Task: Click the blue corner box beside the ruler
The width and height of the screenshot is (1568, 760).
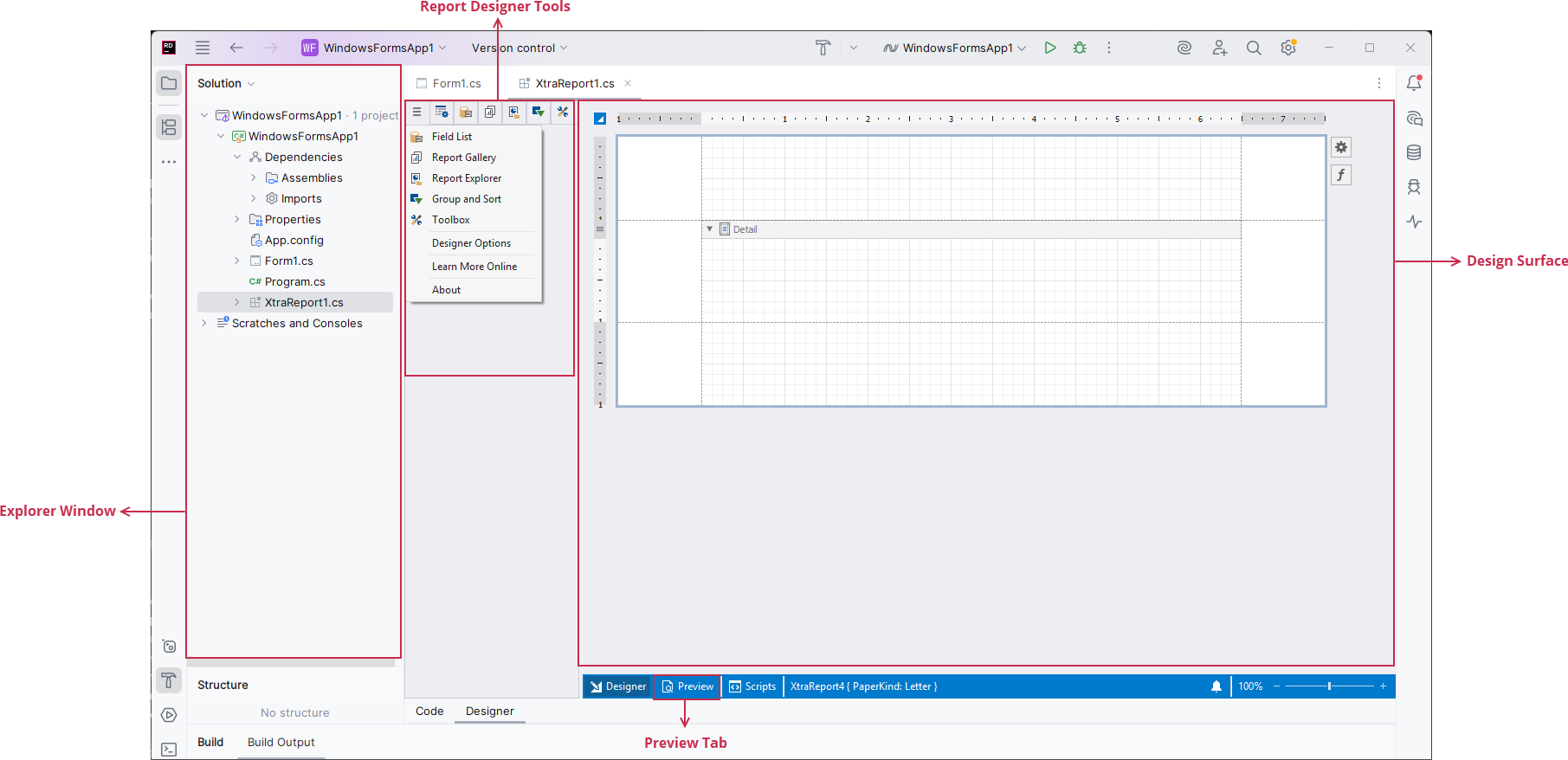Action: point(600,119)
